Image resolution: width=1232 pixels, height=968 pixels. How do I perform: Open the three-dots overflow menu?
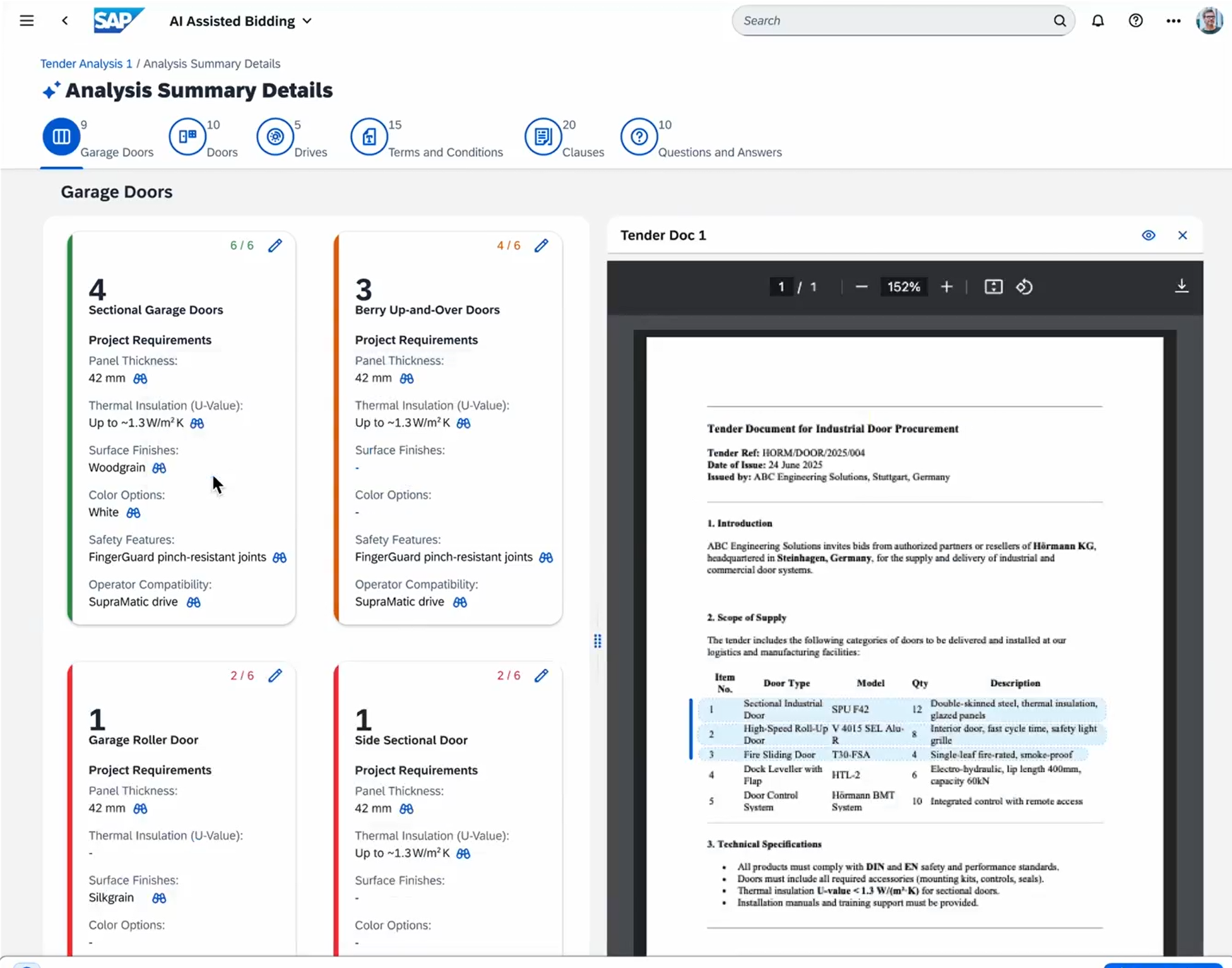(x=1173, y=21)
